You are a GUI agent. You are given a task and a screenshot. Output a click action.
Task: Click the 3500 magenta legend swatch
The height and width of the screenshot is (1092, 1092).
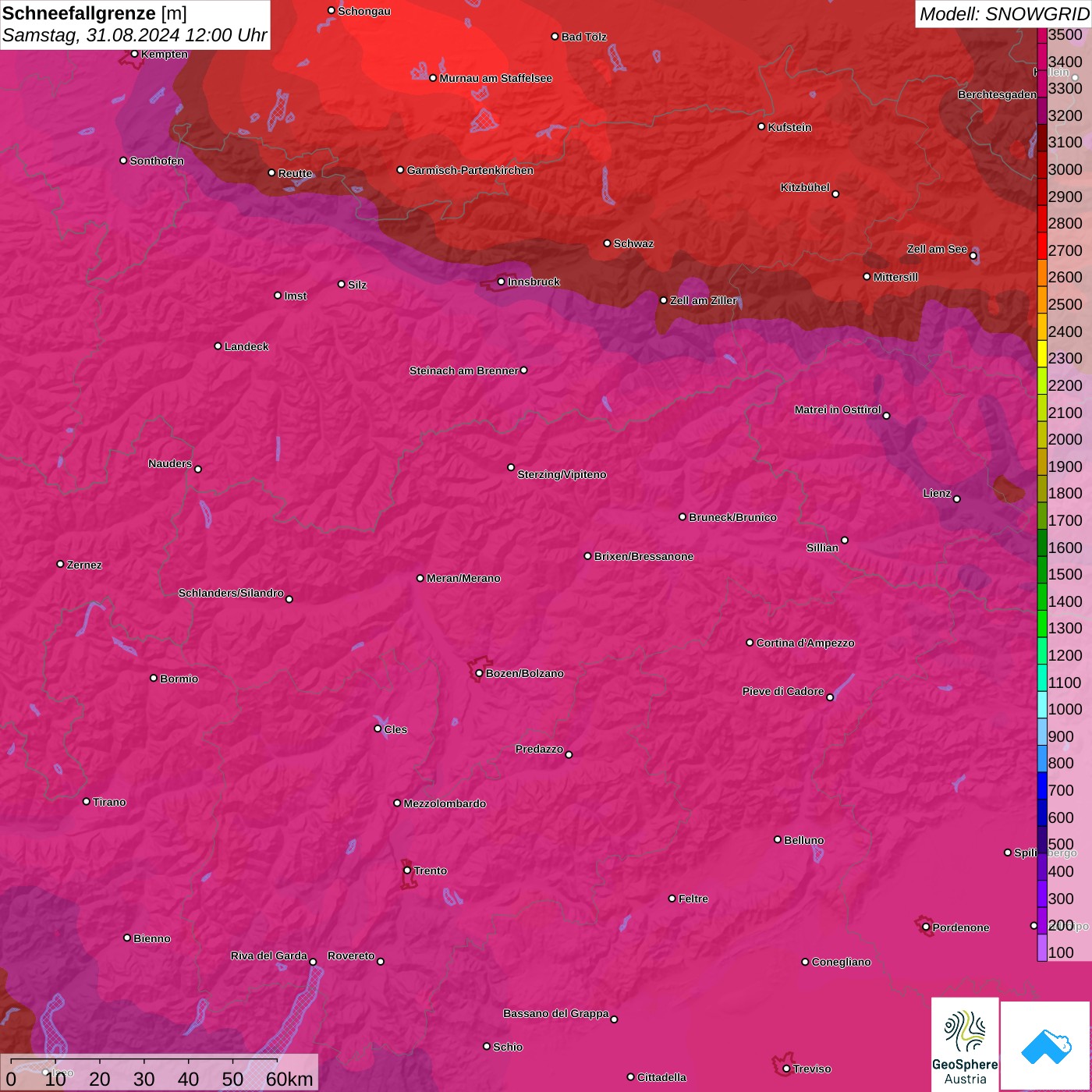pyautogui.click(x=1042, y=35)
